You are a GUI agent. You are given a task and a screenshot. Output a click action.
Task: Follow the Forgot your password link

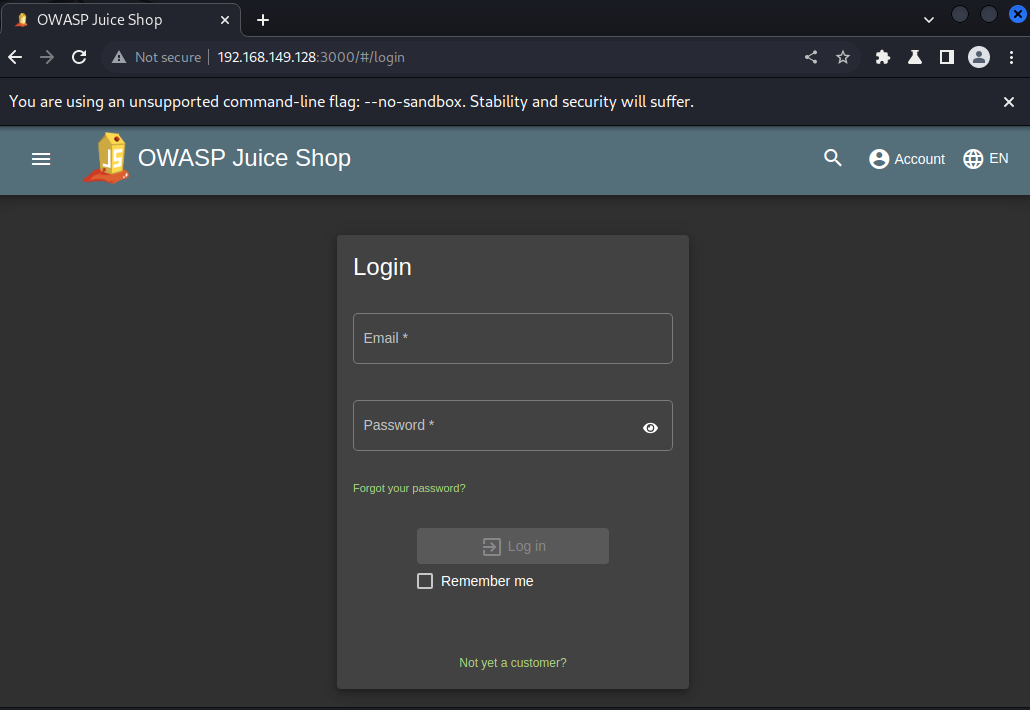(x=409, y=488)
